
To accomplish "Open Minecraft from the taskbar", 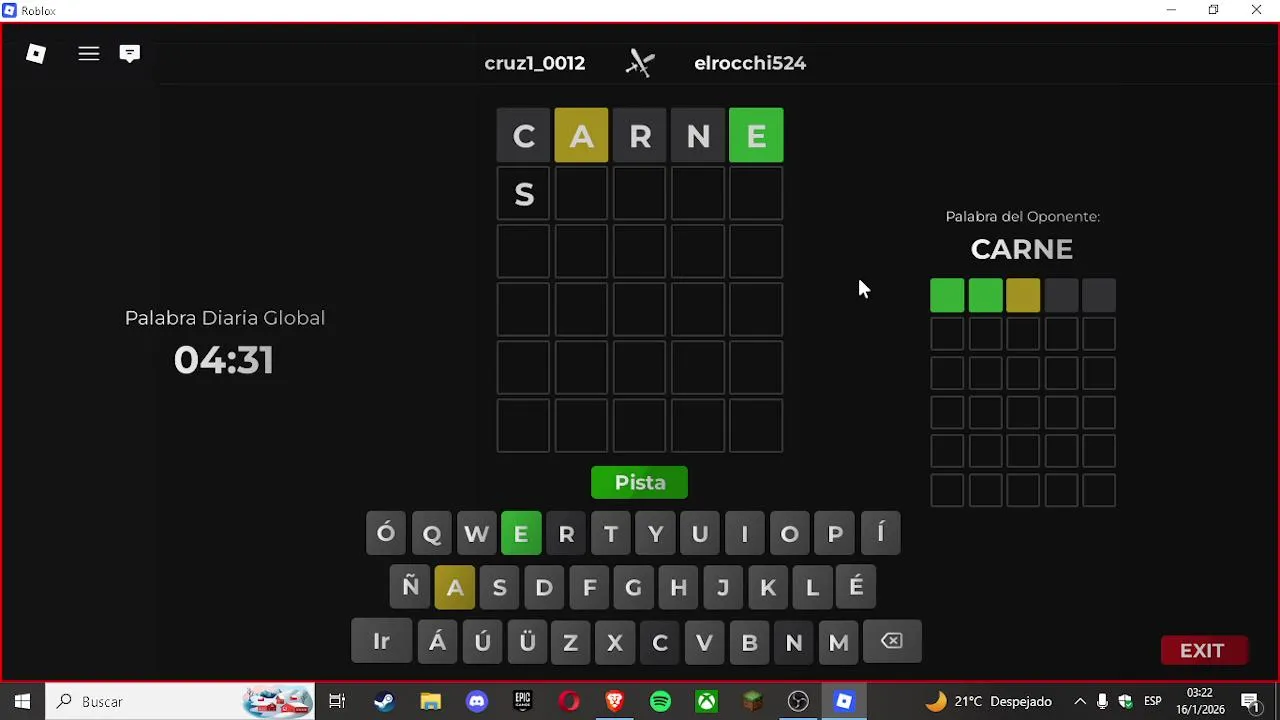I will [x=752, y=702].
